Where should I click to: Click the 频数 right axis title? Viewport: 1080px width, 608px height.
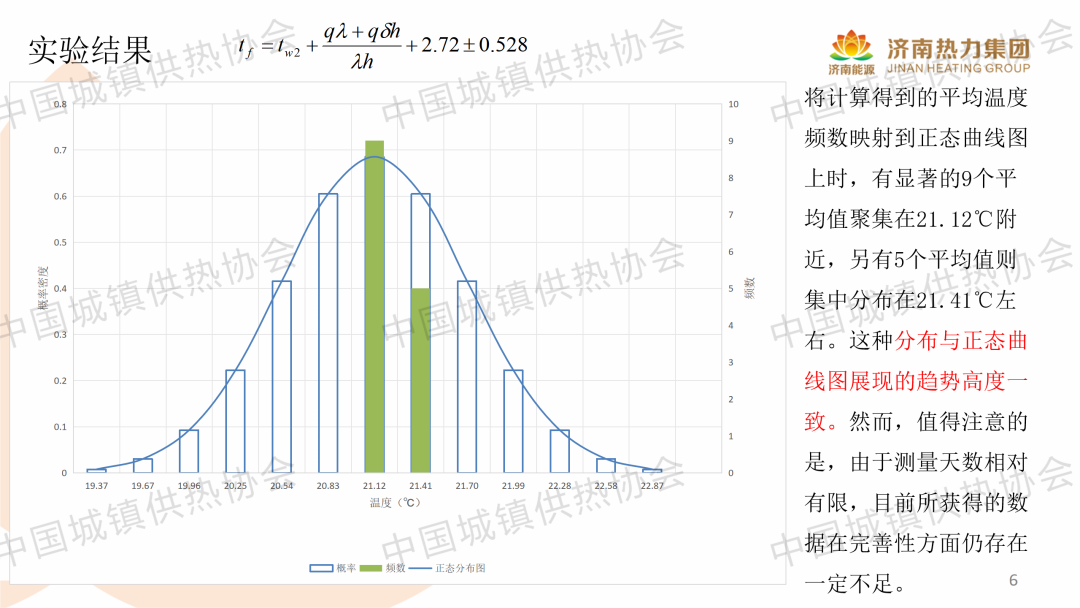749,287
